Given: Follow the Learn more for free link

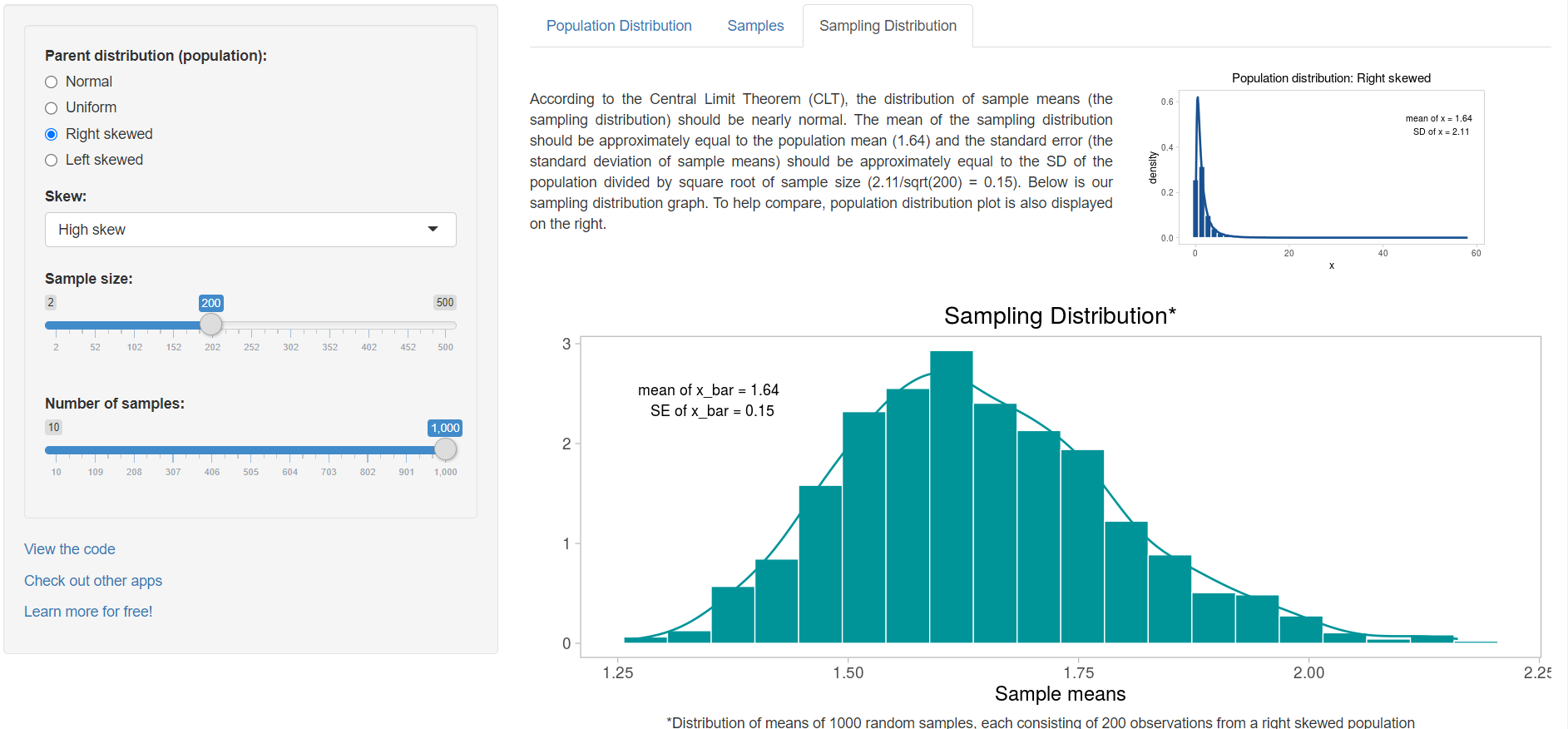Looking at the screenshot, I should pyautogui.click(x=88, y=612).
